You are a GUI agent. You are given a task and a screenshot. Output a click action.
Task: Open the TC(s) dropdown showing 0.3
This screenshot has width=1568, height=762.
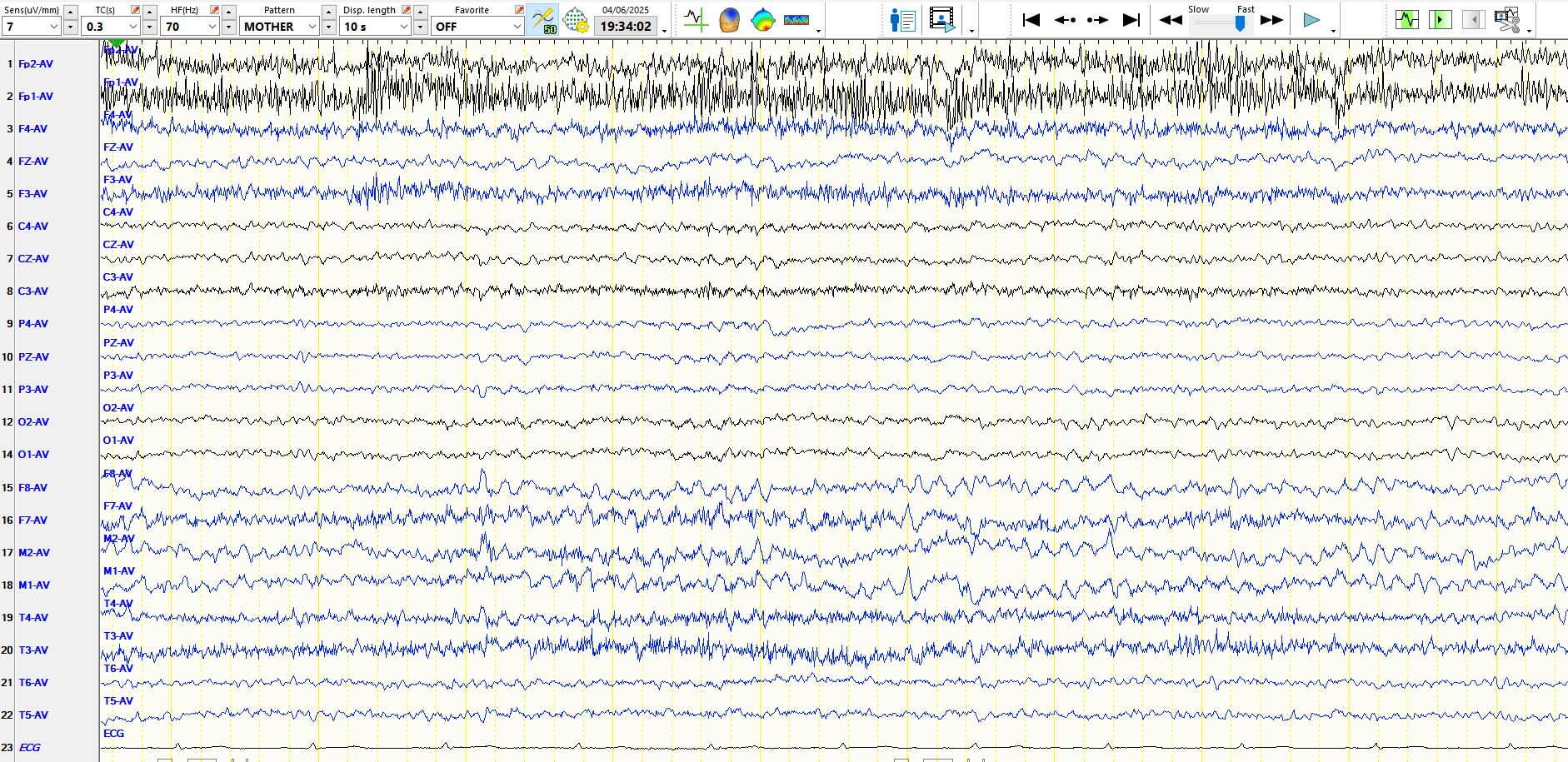(111, 27)
